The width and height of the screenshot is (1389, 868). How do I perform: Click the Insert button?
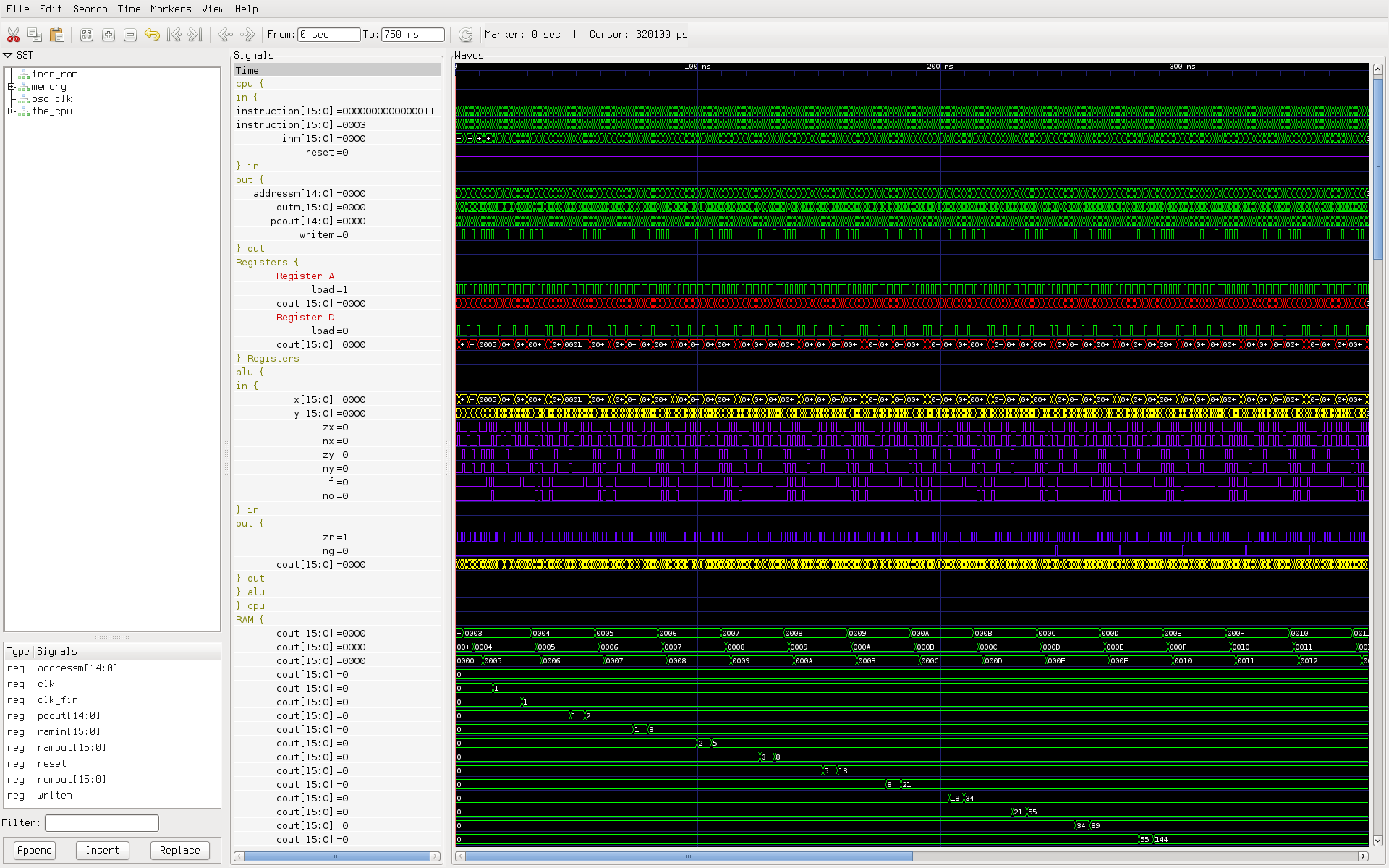pos(102,850)
